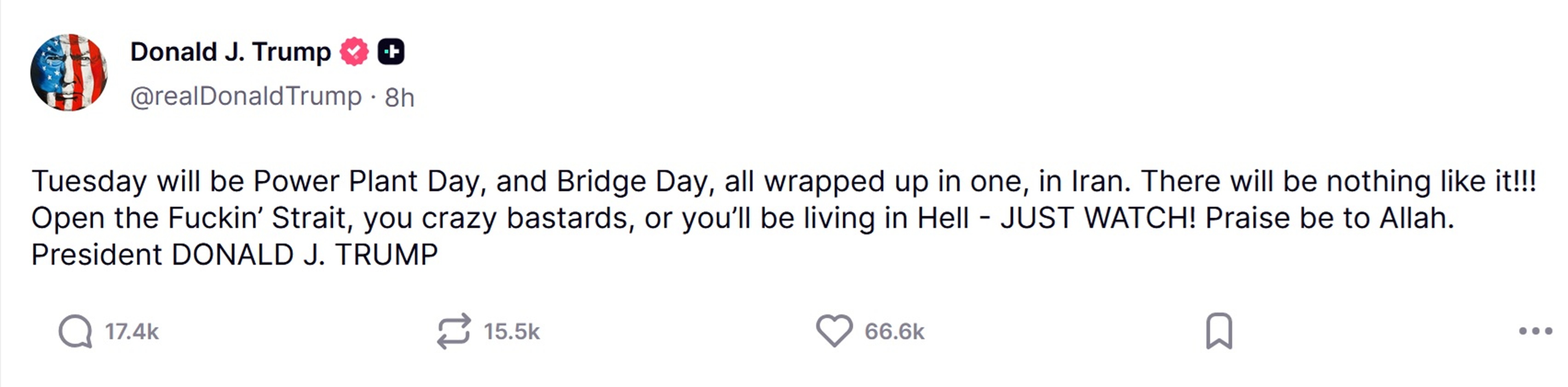Click the "There will be nothing like it!!!" sentence

(1338, 182)
